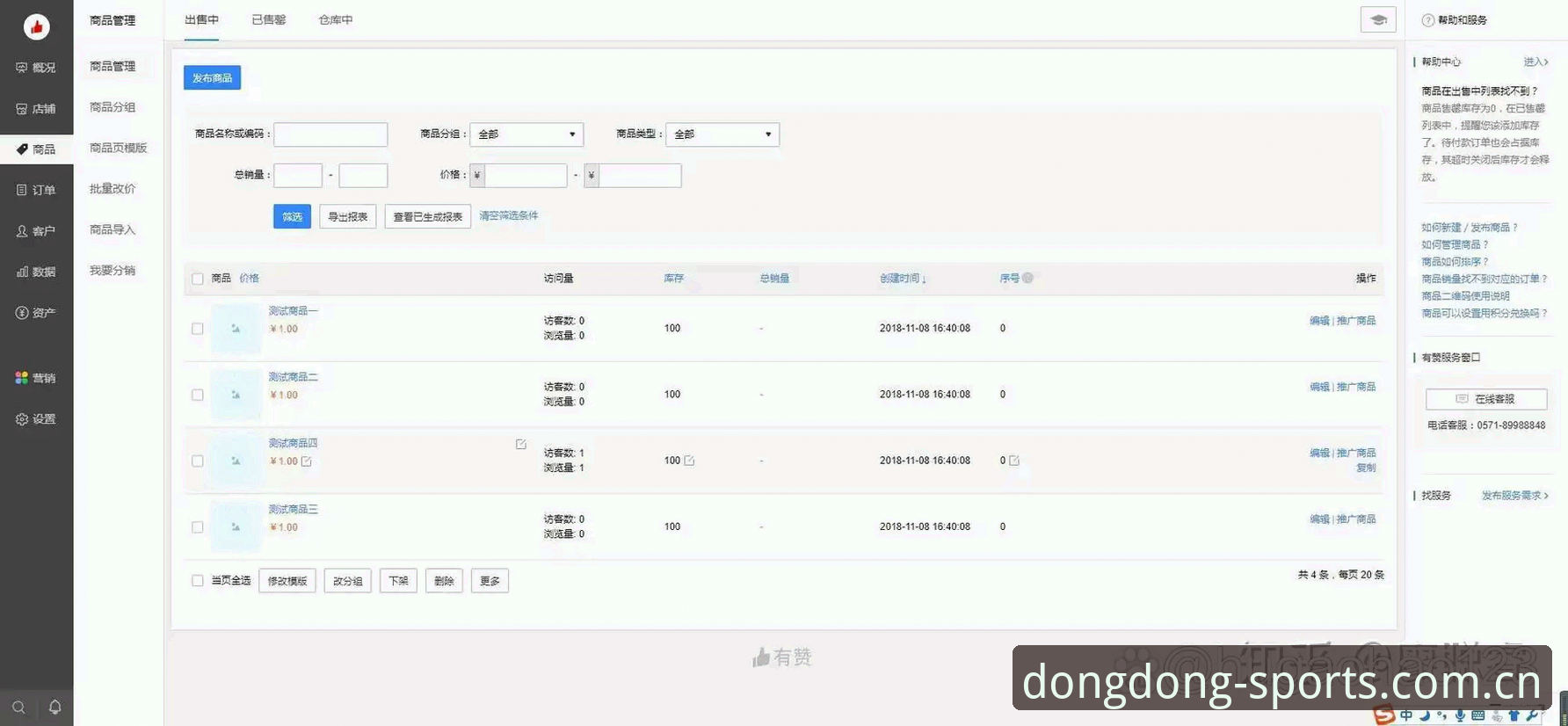The image size is (1568, 726).
Task: Click 测试商品一 product thumbnail
Action: coord(236,329)
